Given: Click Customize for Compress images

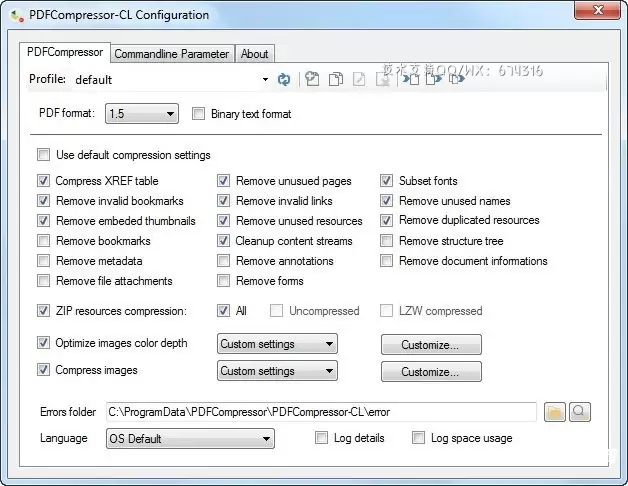Looking at the screenshot, I should (431, 371).
